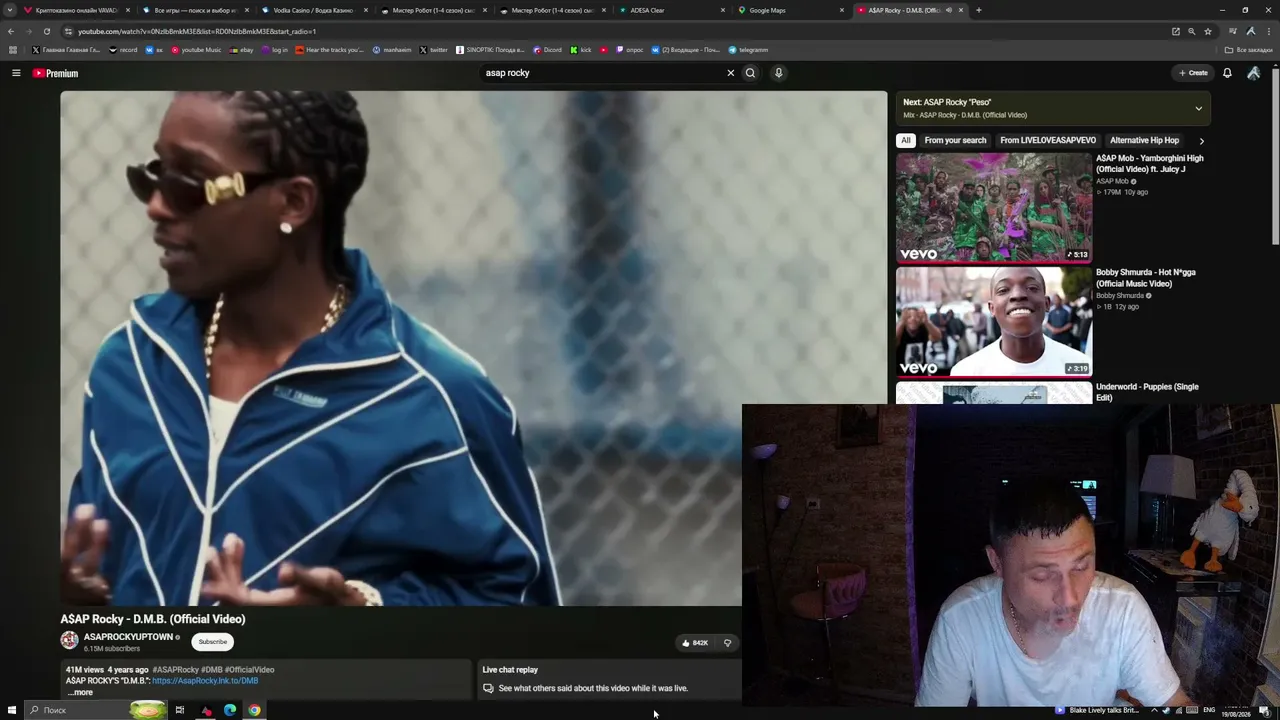Open the YouTube account avatar menu
Image resolution: width=1280 pixels, height=720 pixels.
(1253, 73)
